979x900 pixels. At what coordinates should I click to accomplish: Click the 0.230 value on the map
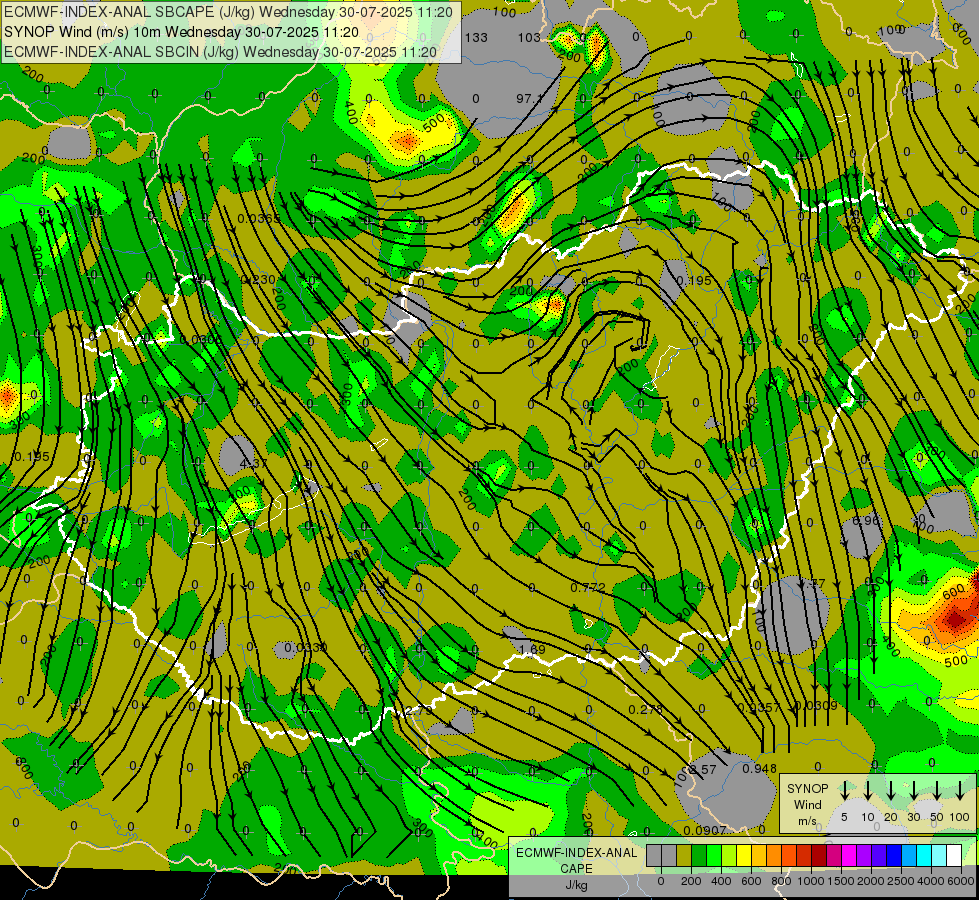(258, 280)
